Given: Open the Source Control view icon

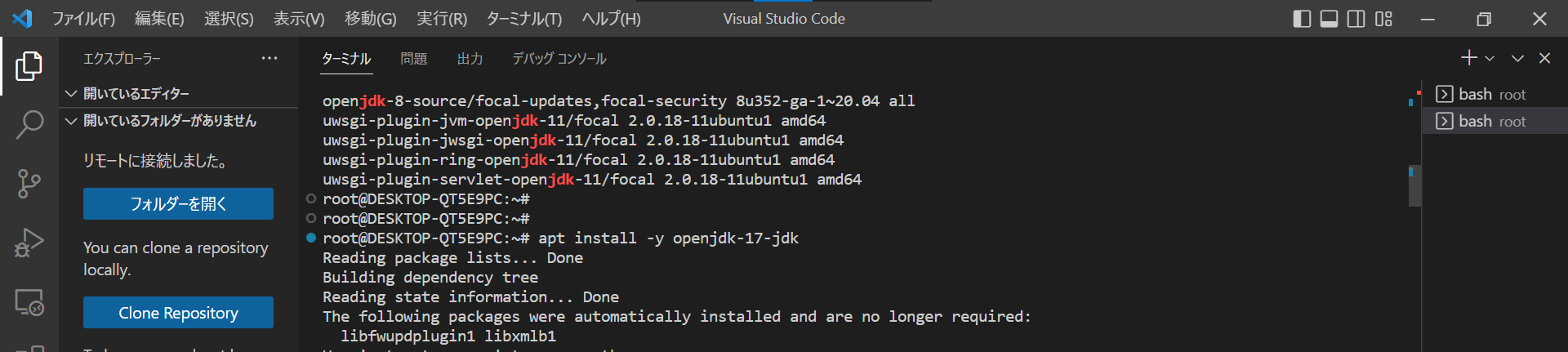Looking at the screenshot, I should click(29, 184).
